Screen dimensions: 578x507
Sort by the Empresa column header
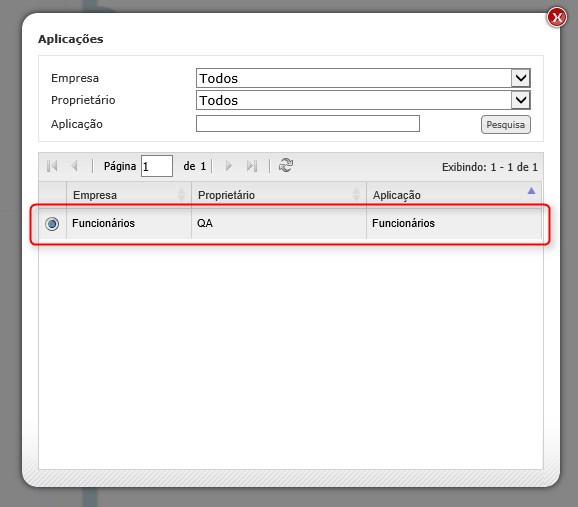click(x=129, y=195)
